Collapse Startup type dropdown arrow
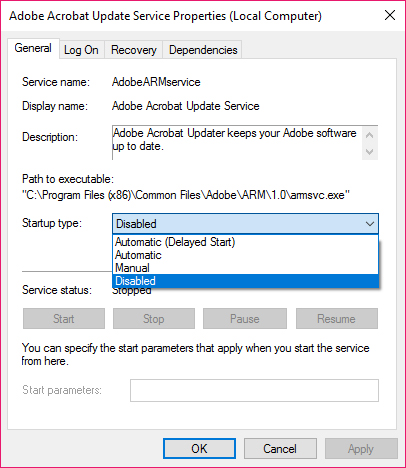 (370, 224)
